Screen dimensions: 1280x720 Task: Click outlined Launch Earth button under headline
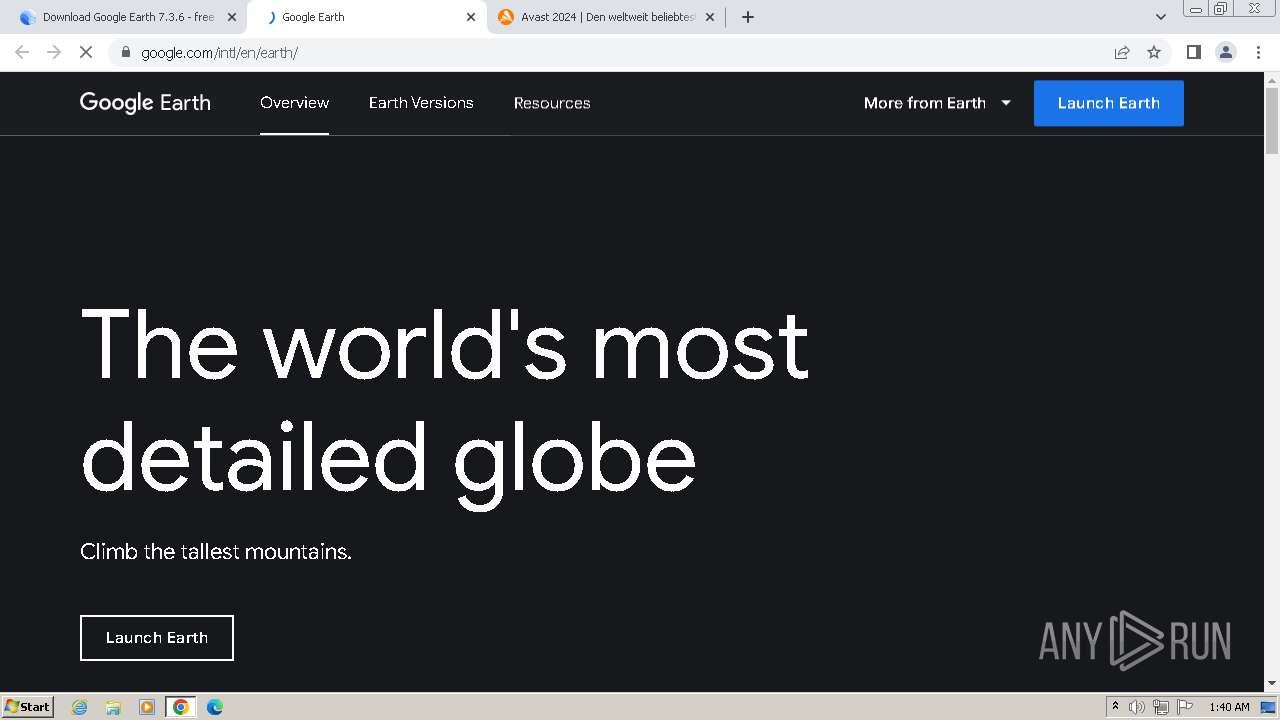click(157, 638)
